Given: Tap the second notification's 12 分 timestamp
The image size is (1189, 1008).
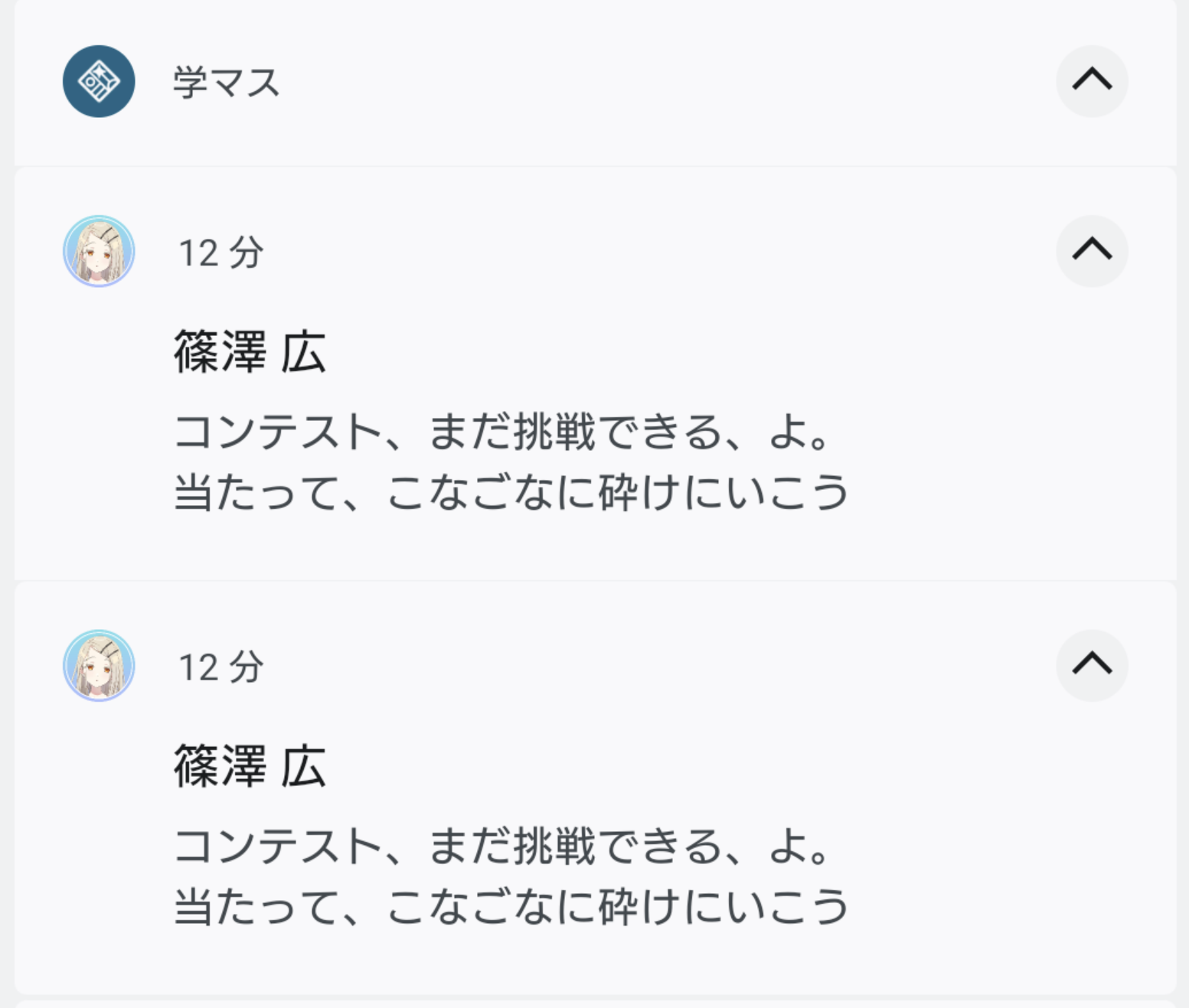Looking at the screenshot, I should click(x=220, y=667).
